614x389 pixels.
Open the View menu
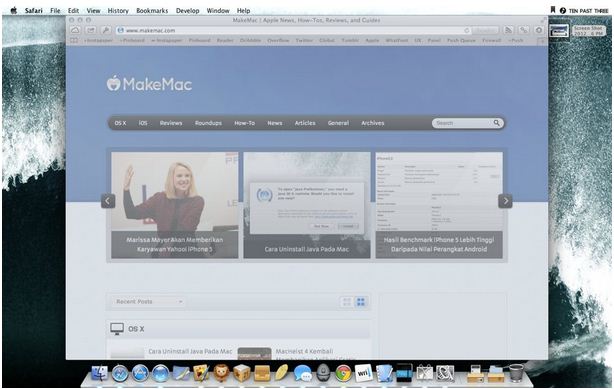pos(93,11)
